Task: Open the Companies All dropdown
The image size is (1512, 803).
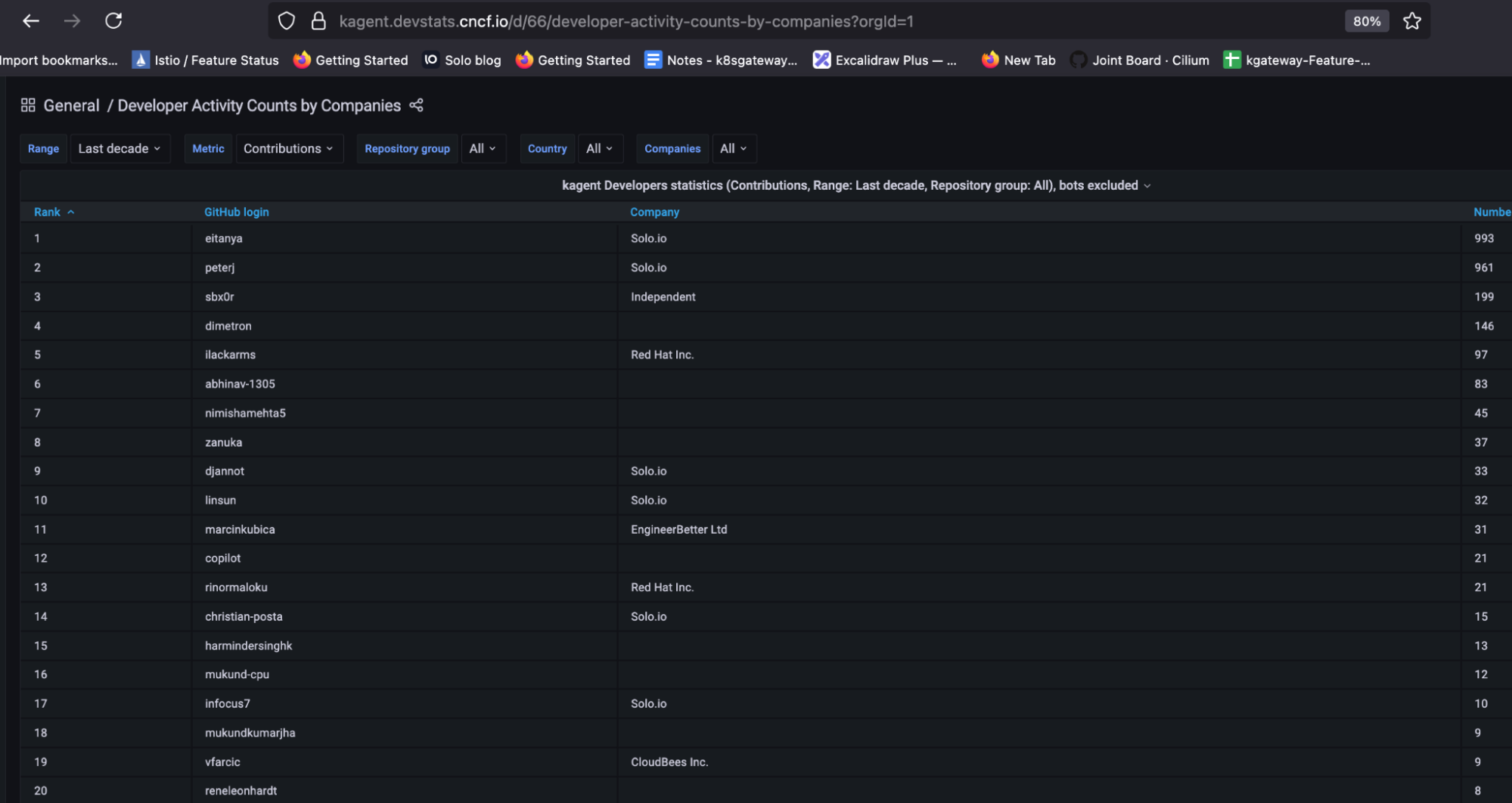Action: coord(734,149)
